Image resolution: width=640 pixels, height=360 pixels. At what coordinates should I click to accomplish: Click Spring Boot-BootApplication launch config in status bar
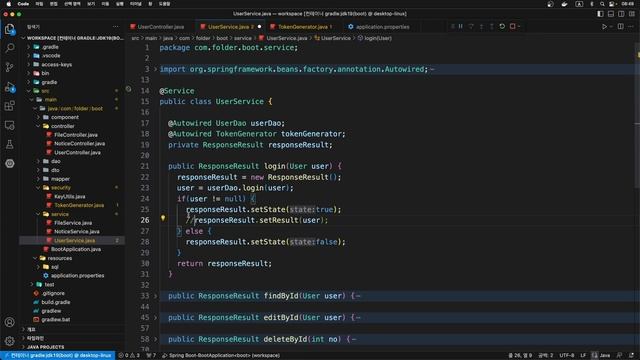(x=221, y=356)
